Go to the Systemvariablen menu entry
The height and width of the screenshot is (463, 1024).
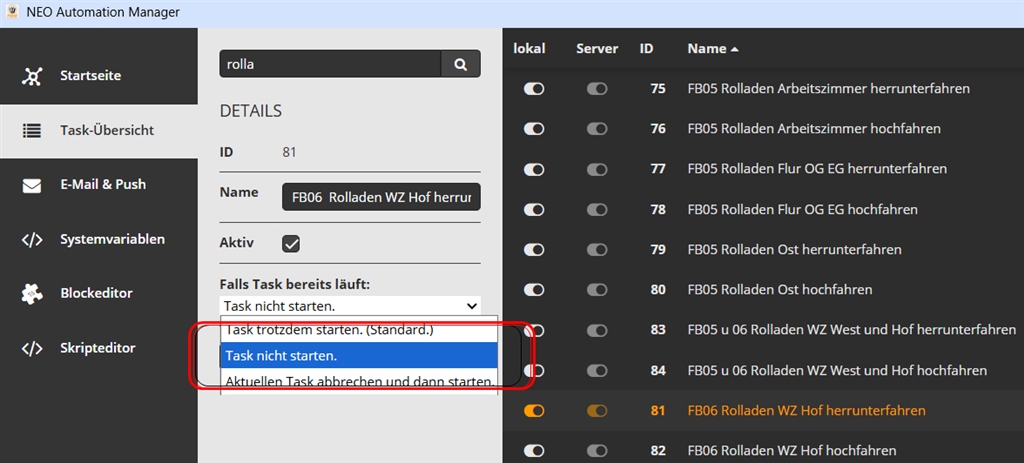click(x=112, y=239)
